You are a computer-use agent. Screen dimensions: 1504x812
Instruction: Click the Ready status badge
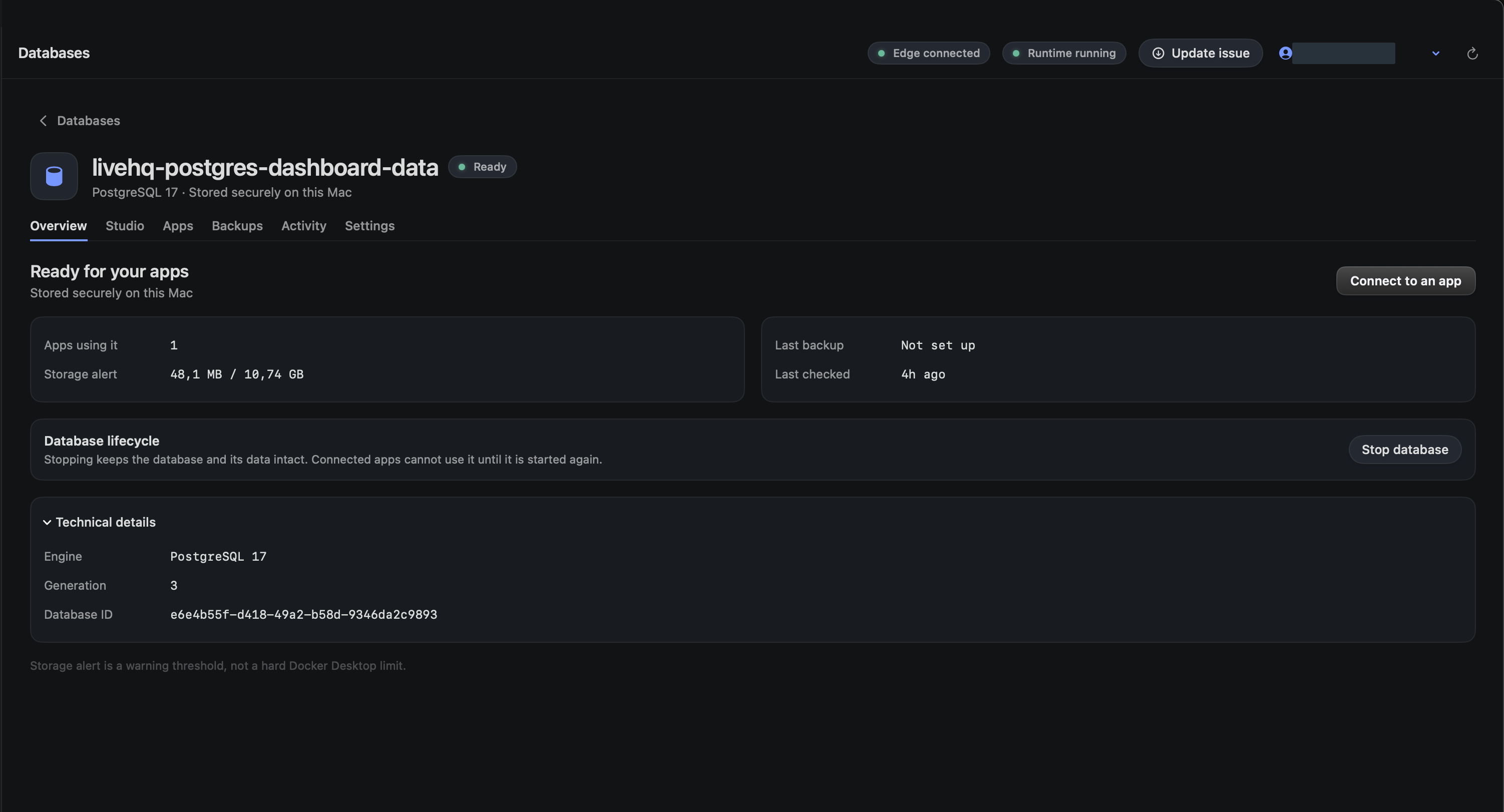click(482, 167)
